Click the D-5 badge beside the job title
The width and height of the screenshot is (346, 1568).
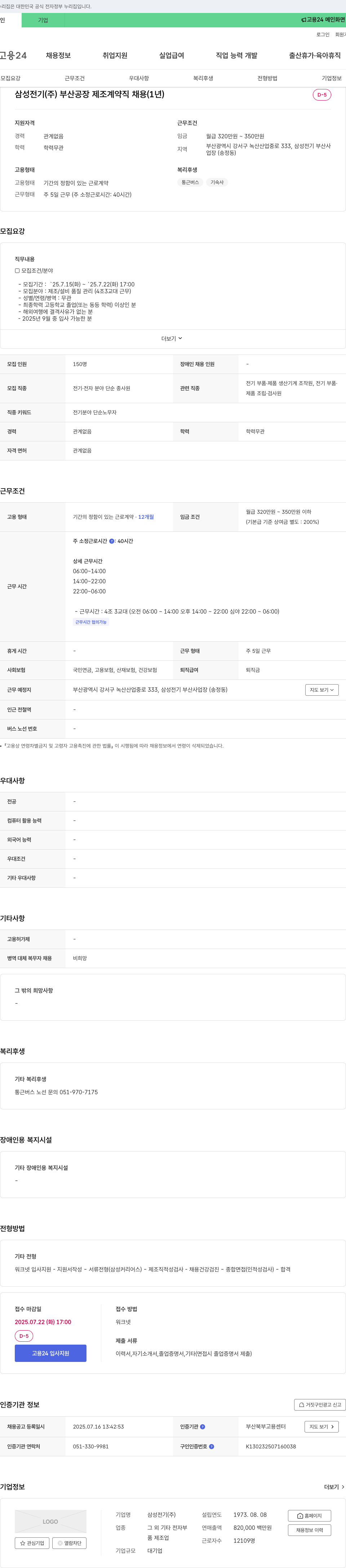pyautogui.click(x=321, y=95)
